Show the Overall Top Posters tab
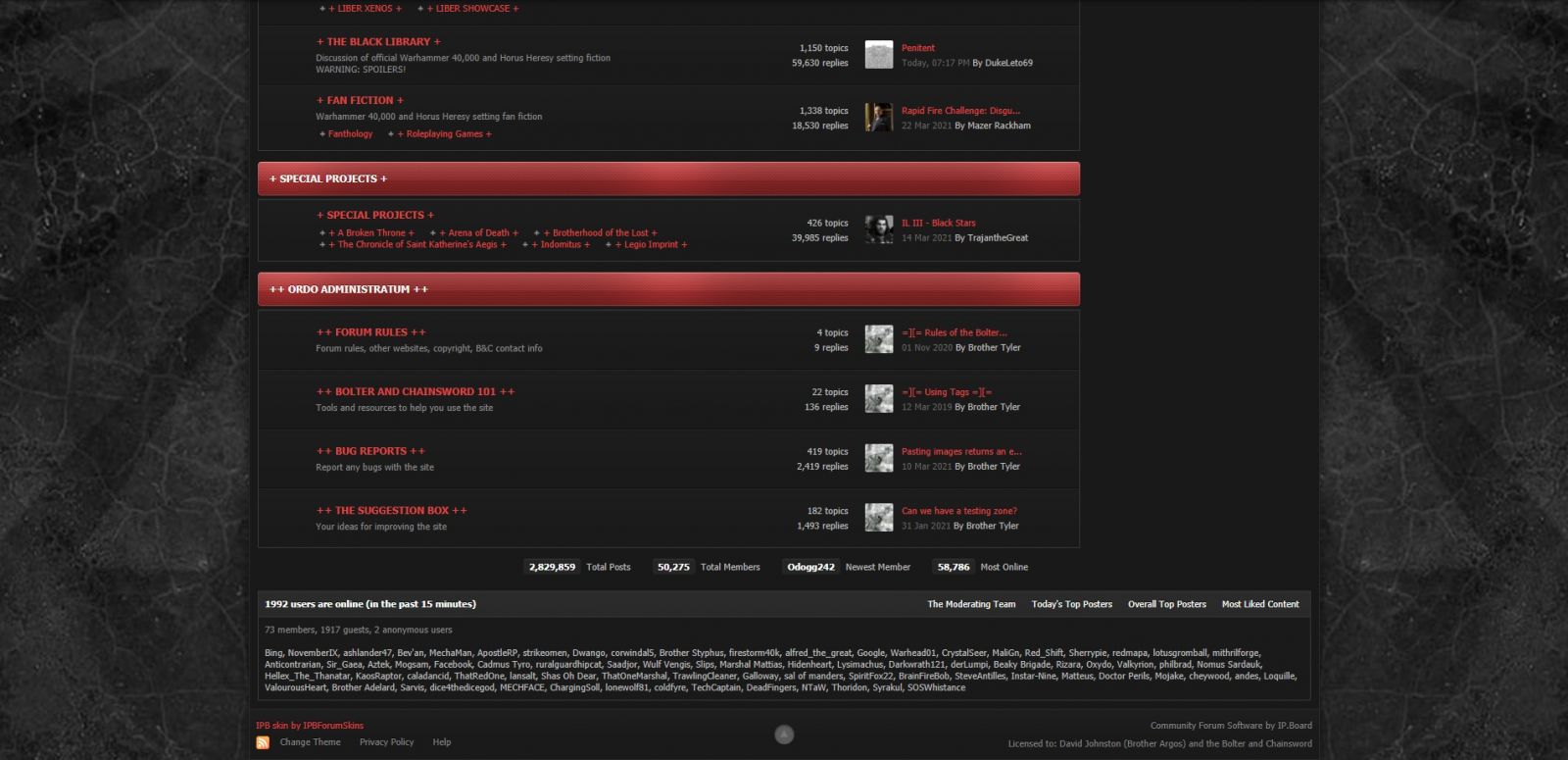The height and width of the screenshot is (760, 1568). pos(1166,604)
